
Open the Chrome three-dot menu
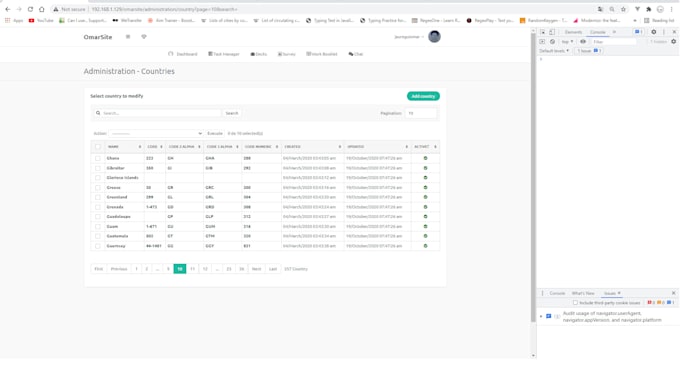tap(671, 9)
